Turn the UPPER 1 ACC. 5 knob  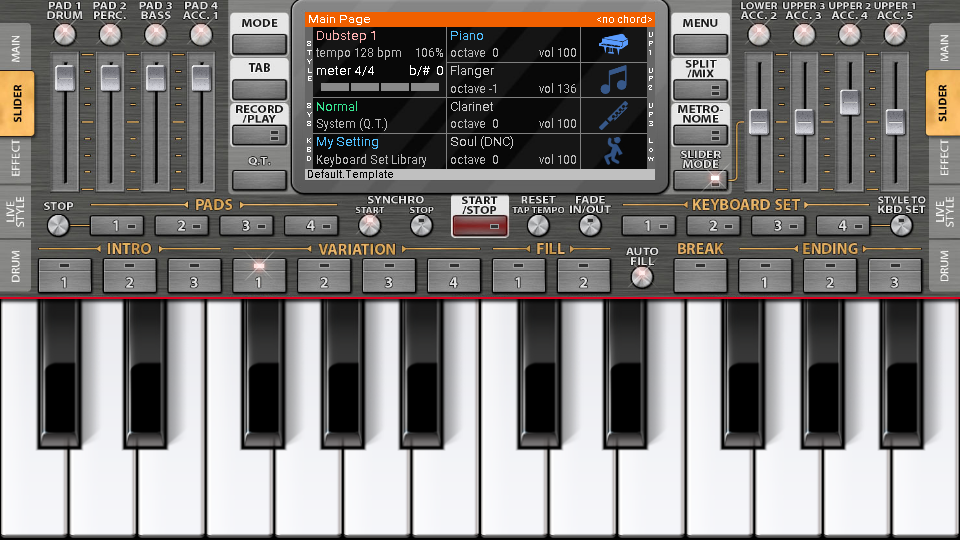pyautogui.click(x=894, y=35)
